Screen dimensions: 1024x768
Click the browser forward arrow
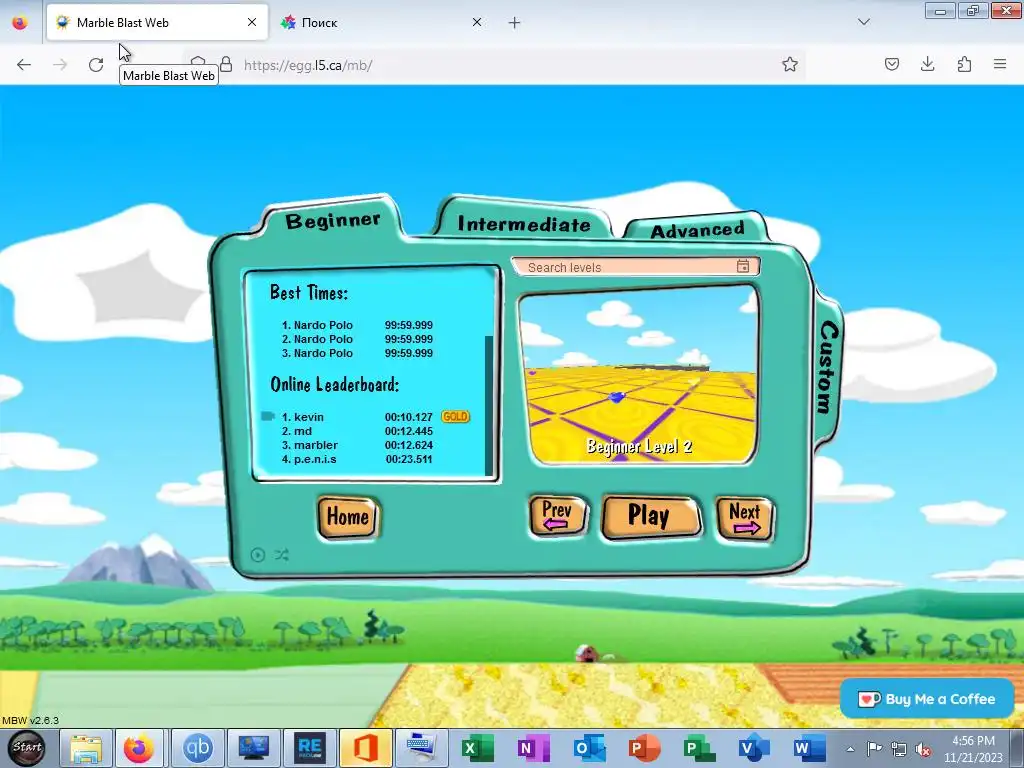[x=60, y=65]
